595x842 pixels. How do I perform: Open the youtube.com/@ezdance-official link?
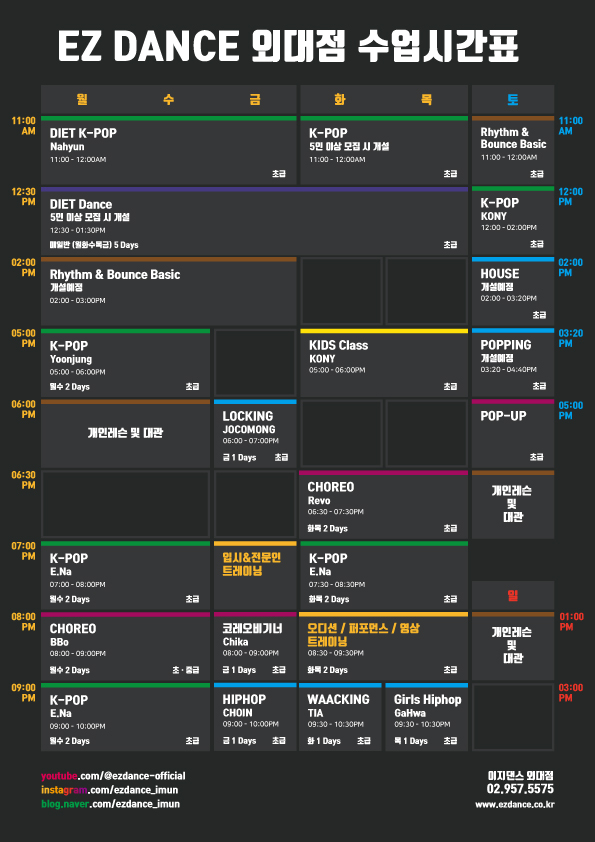[113, 776]
